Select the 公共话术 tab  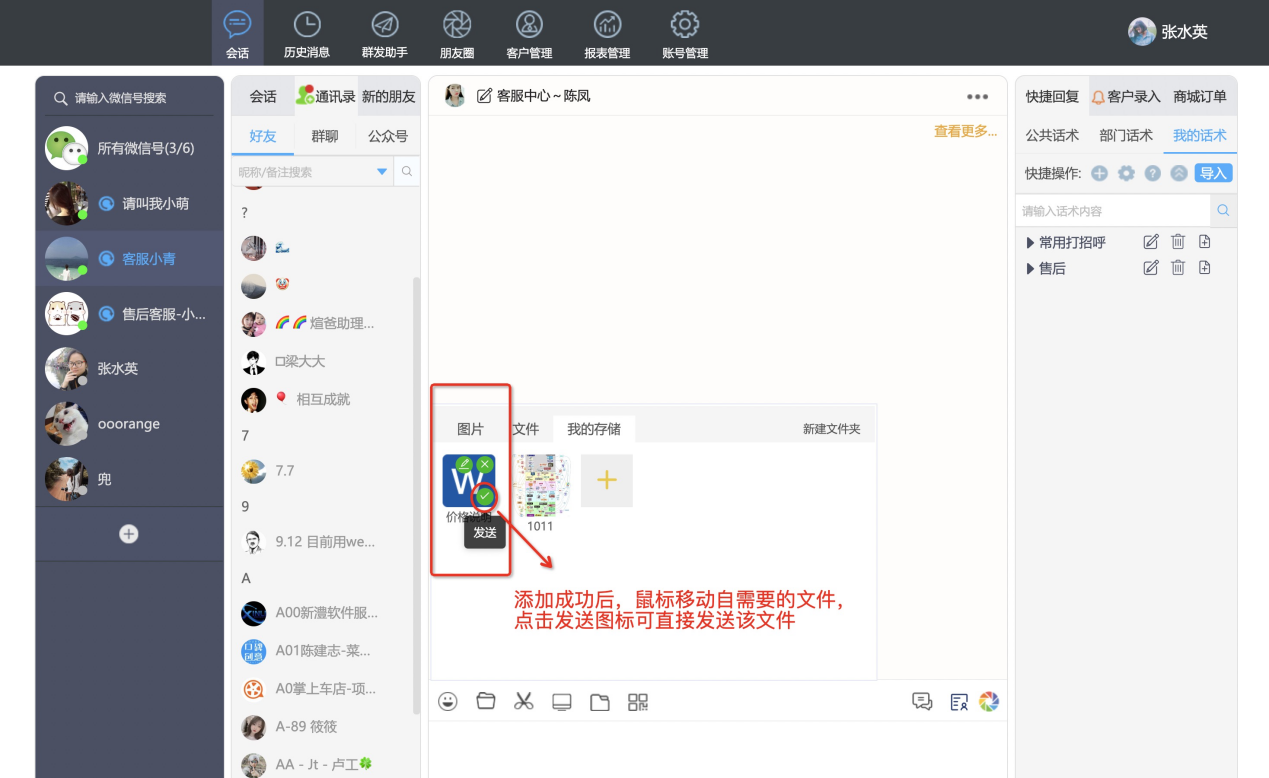(x=1052, y=135)
